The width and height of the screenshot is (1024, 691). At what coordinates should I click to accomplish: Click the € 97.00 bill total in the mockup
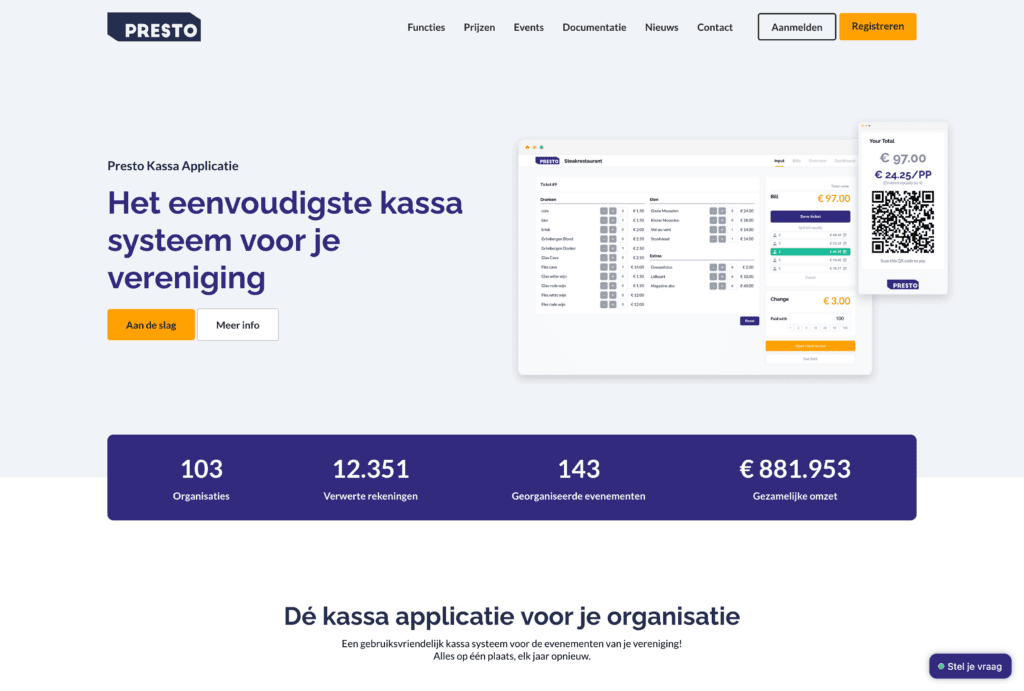(x=833, y=199)
